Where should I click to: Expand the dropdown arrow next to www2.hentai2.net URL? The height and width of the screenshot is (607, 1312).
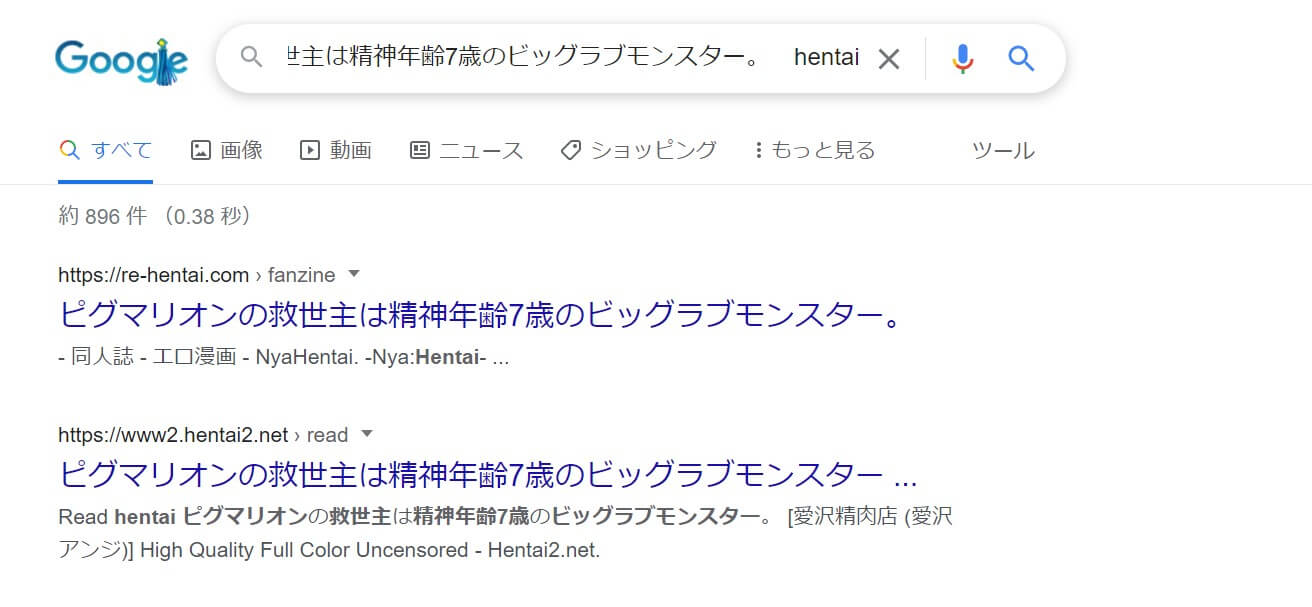[366, 434]
